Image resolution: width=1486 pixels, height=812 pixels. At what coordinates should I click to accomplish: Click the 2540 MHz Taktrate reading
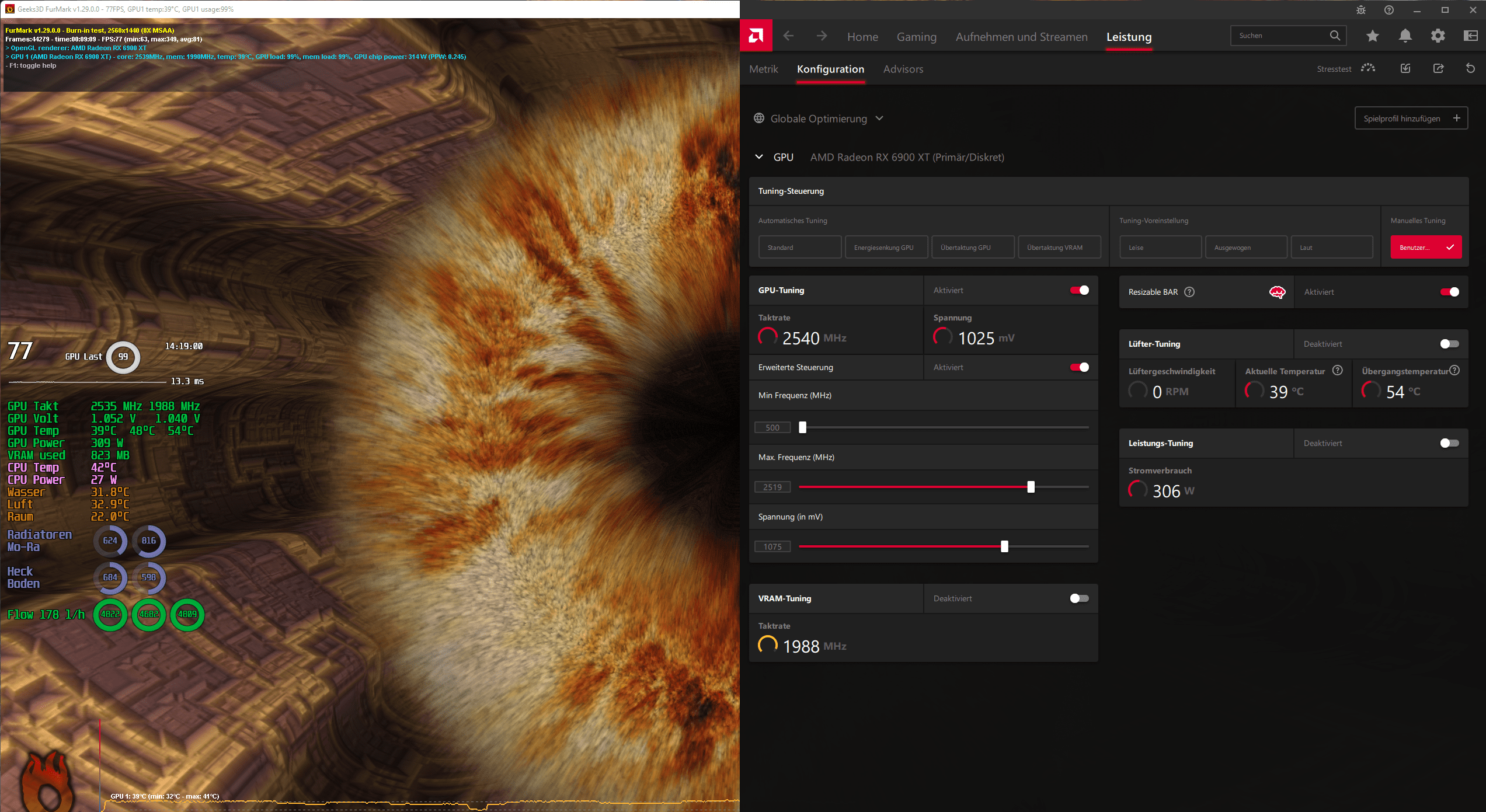point(814,338)
